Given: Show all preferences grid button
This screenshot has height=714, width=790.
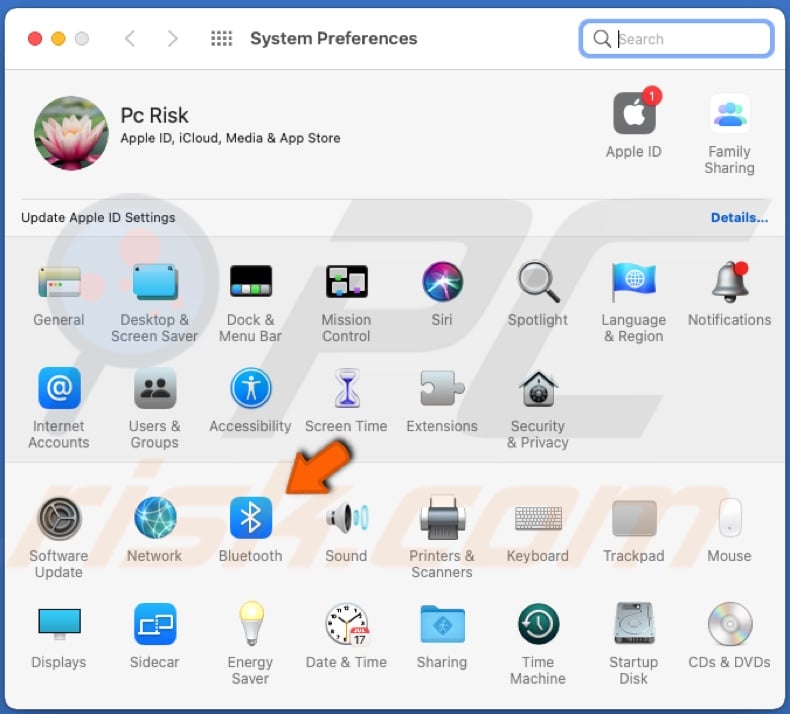Looking at the screenshot, I should [221, 38].
